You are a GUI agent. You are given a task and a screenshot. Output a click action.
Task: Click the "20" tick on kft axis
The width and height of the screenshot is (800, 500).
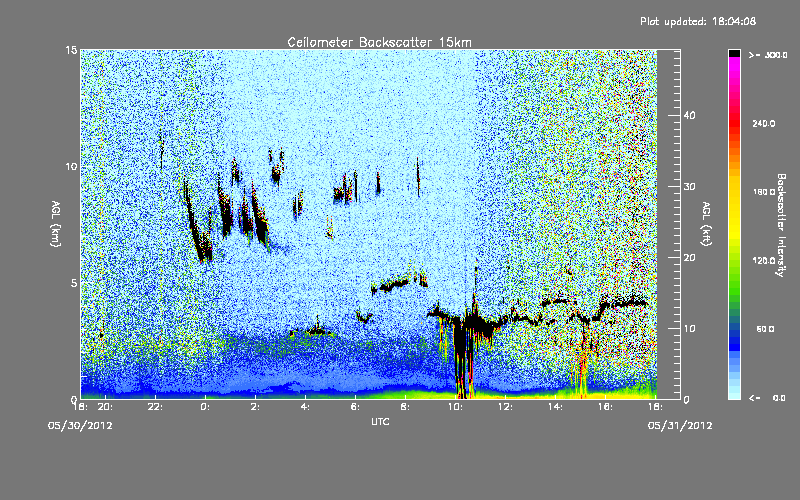coord(689,258)
